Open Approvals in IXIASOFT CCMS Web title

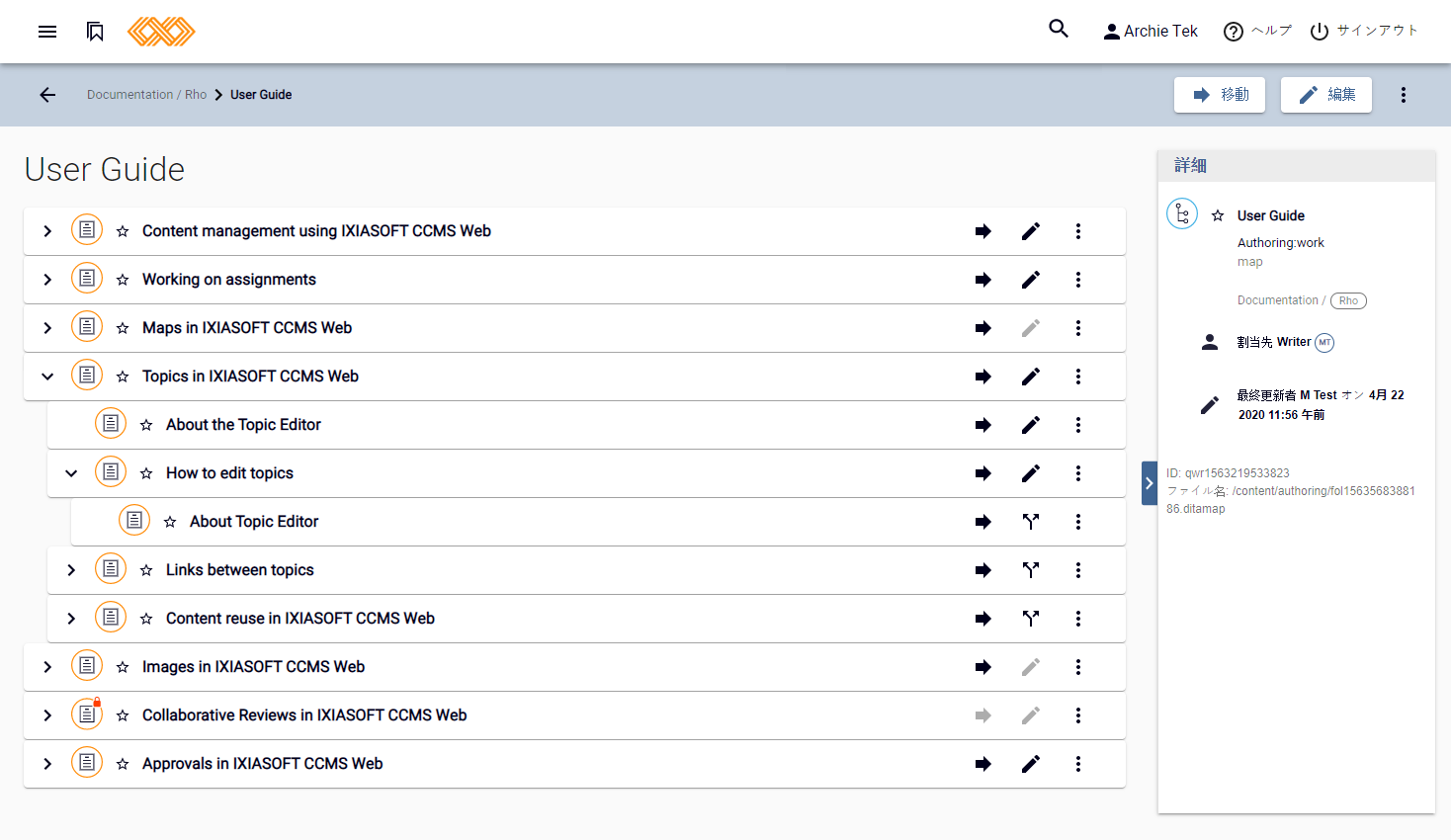click(262, 764)
